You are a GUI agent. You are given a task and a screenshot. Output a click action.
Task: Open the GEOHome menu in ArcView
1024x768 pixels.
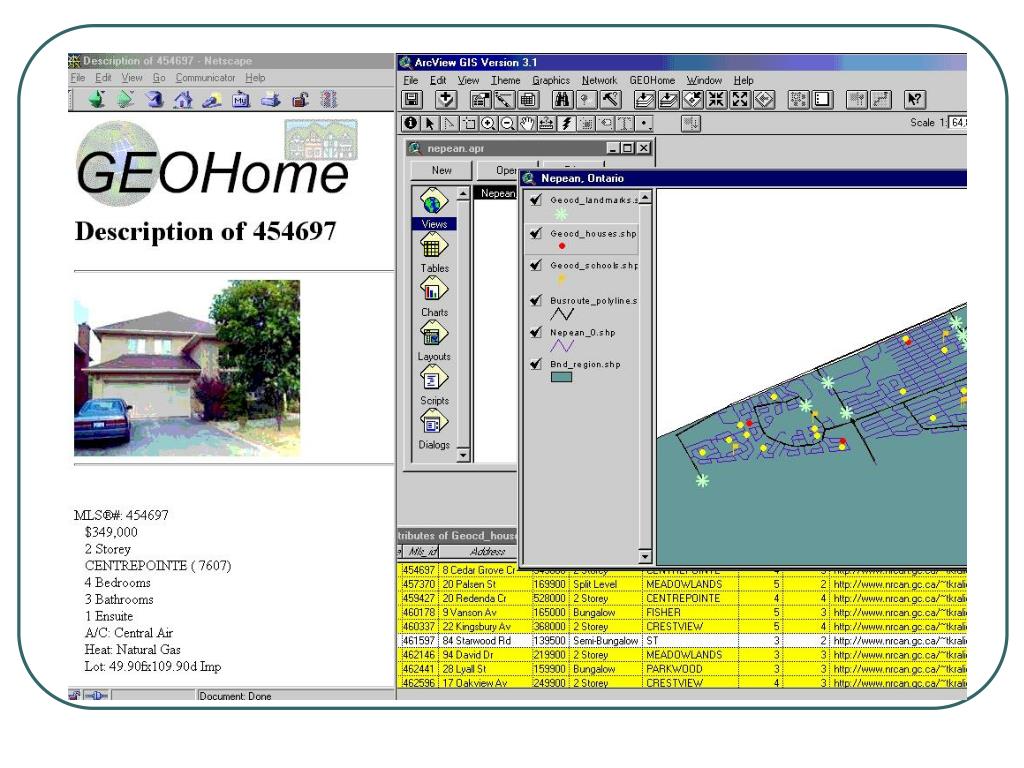tap(652, 80)
